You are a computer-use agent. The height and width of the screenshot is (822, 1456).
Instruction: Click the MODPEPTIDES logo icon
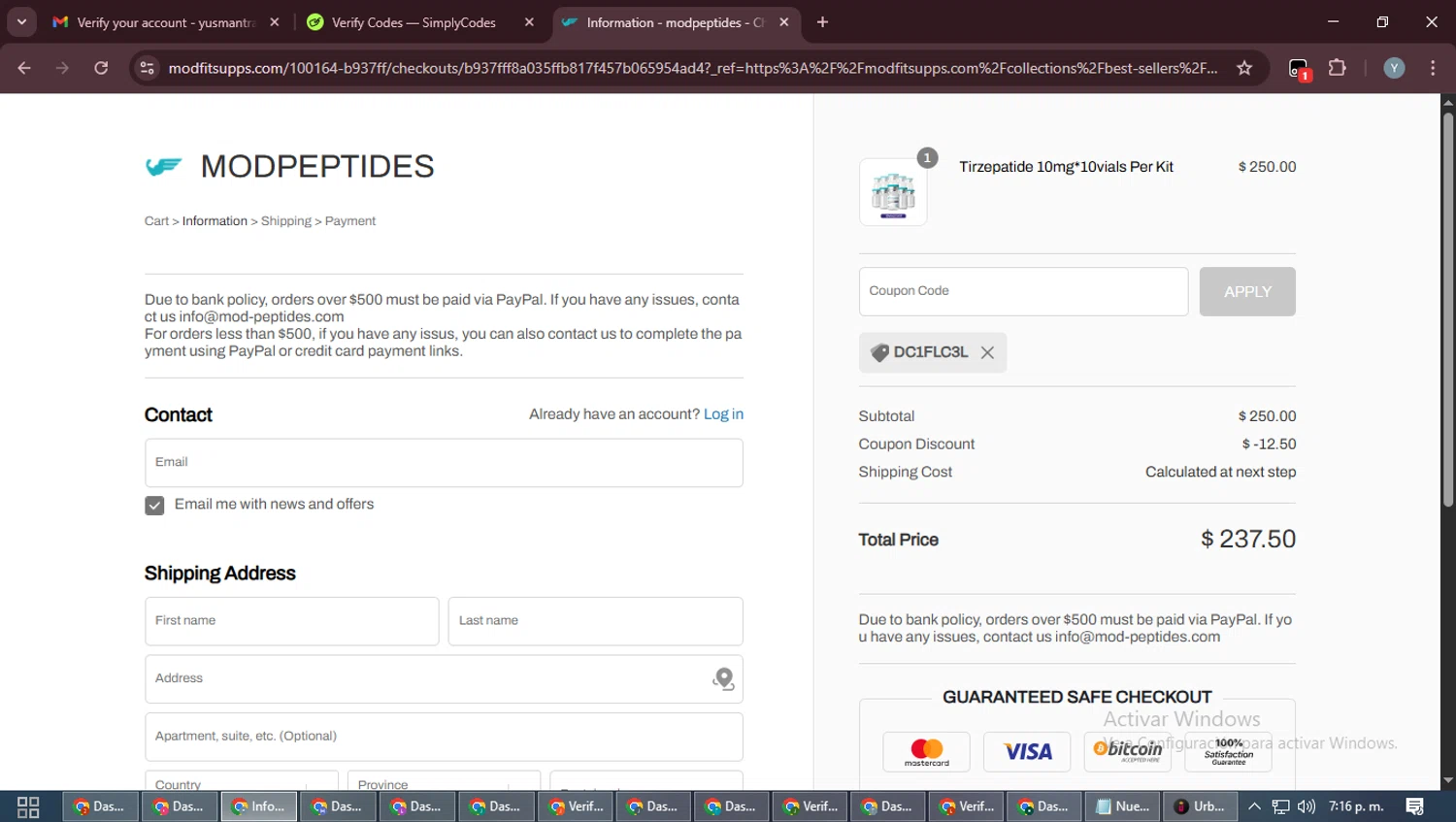point(163,167)
